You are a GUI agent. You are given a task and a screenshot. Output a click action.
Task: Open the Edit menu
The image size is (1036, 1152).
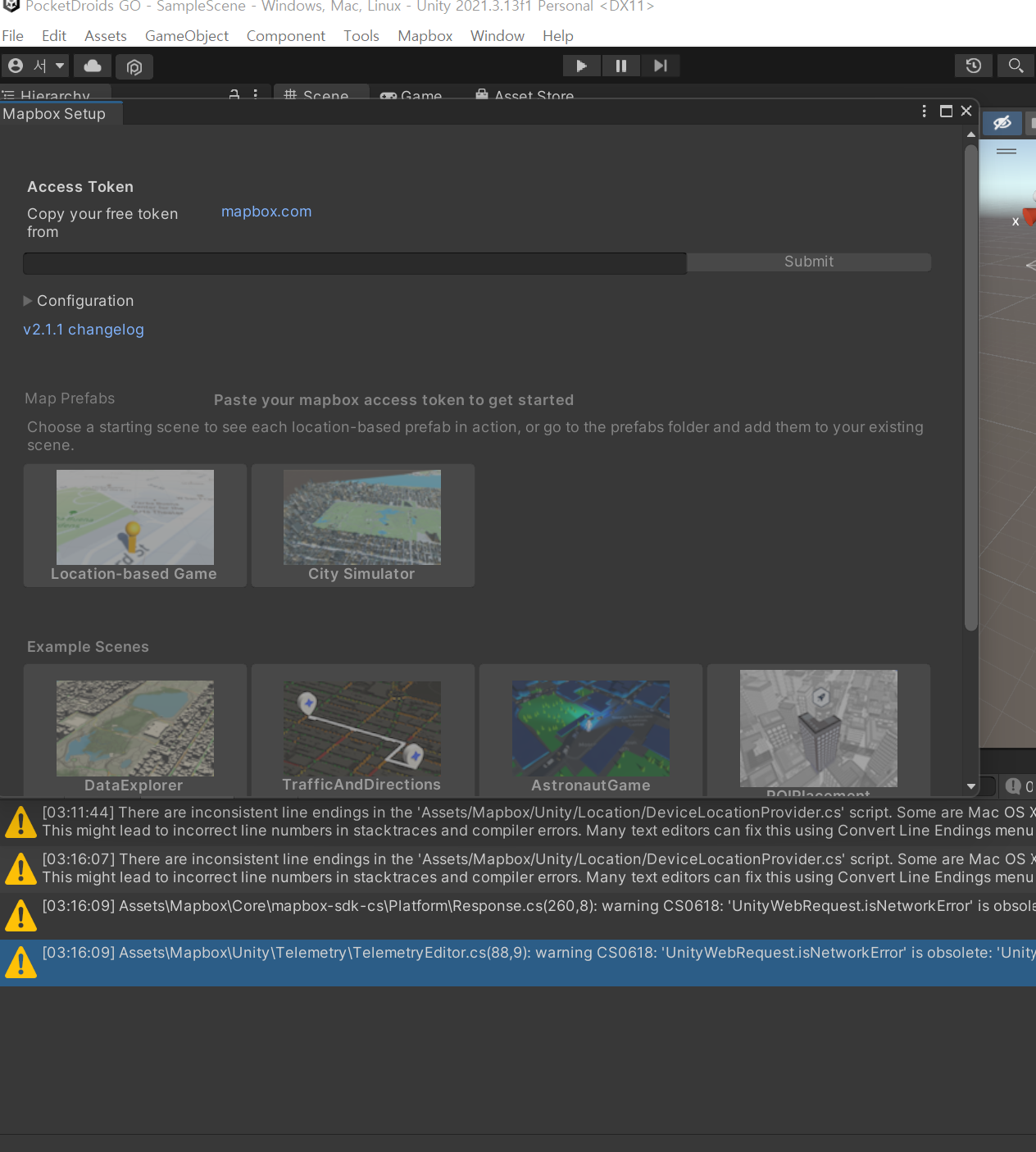click(x=54, y=36)
